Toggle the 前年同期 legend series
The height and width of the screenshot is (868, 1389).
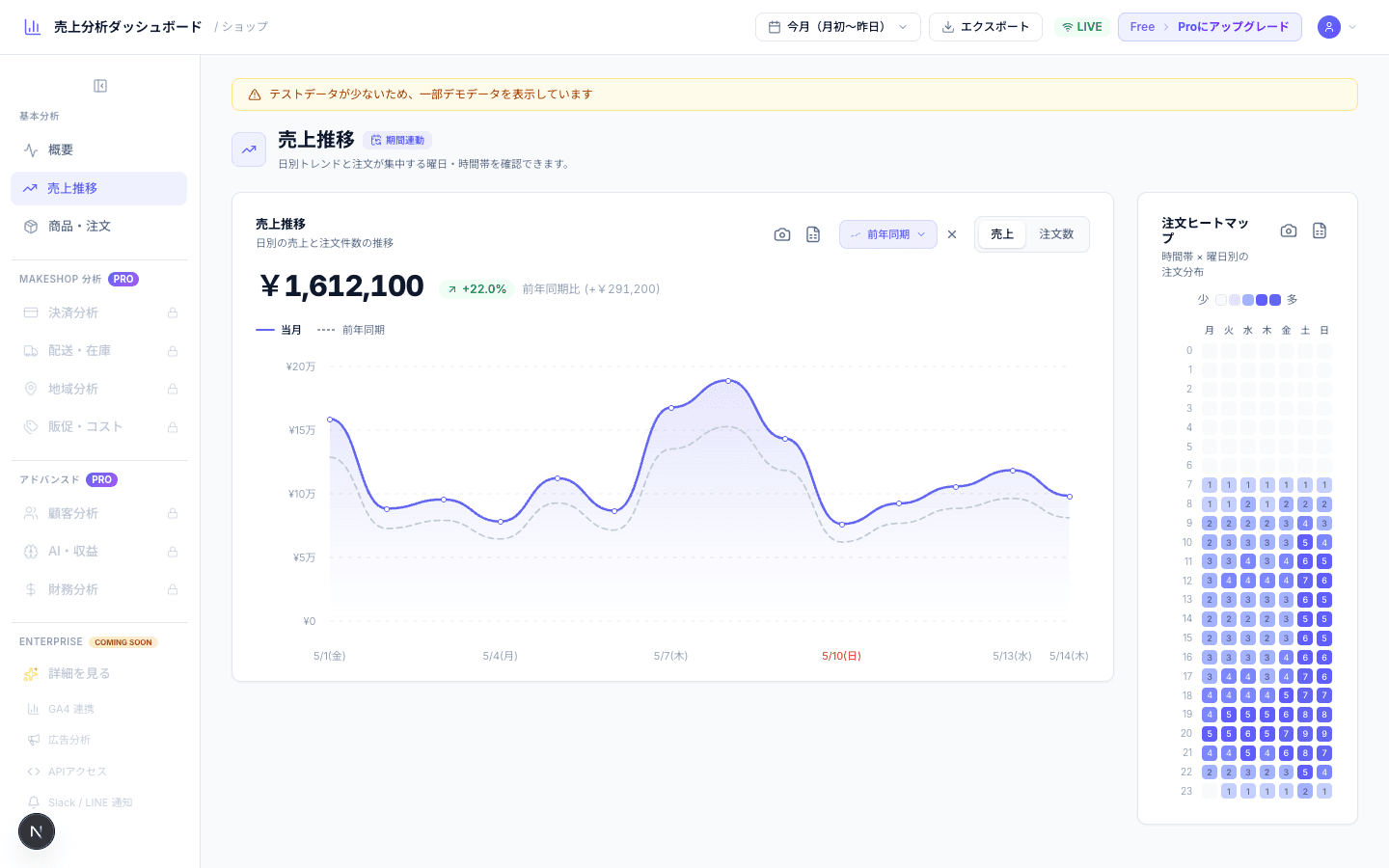coord(351,330)
